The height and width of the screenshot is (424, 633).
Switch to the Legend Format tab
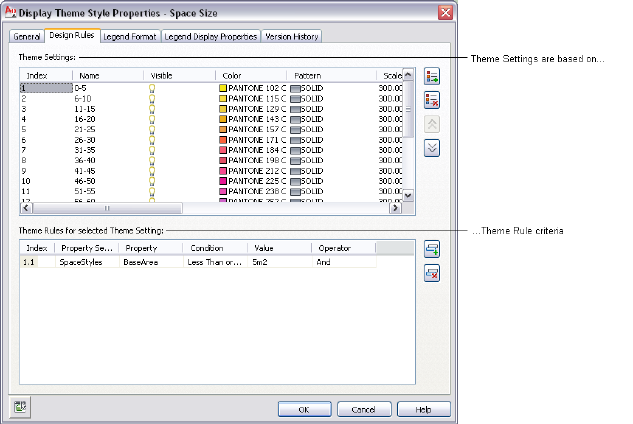[130, 36]
